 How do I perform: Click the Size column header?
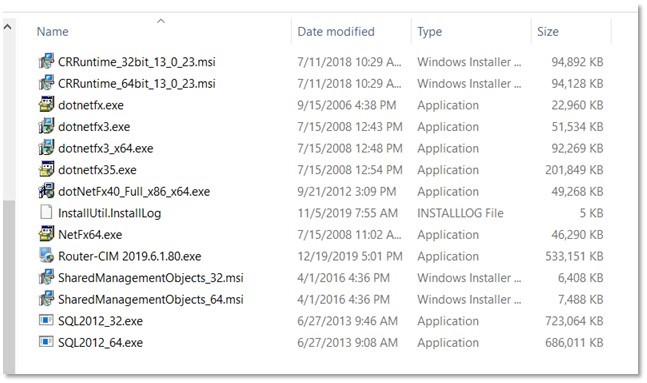(548, 32)
